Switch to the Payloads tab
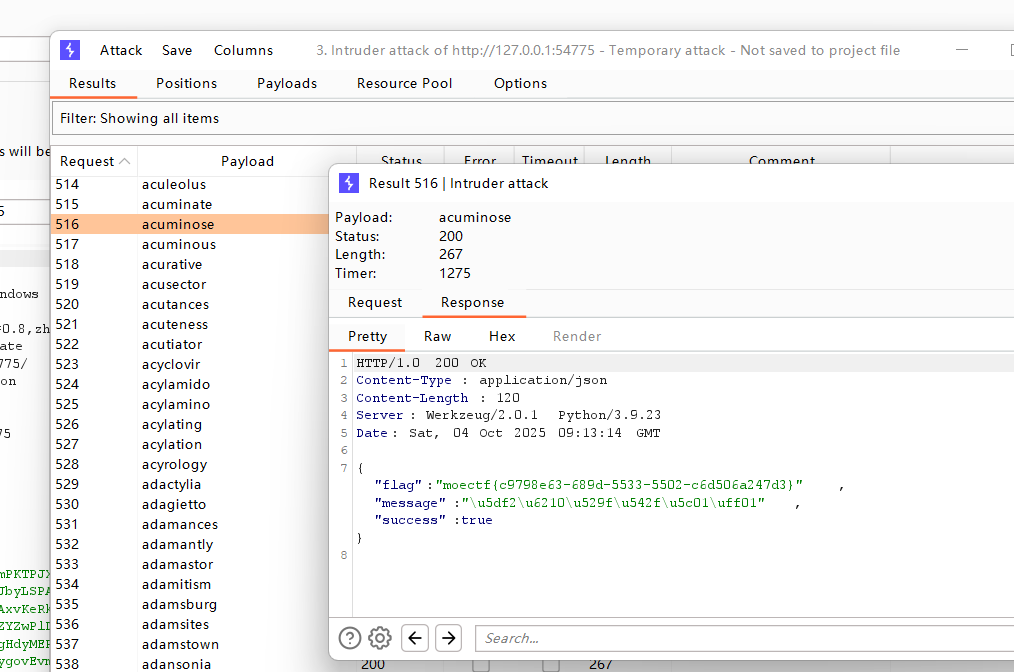The width and height of the screenshot is (1014, 672). (x=287, y=83)
